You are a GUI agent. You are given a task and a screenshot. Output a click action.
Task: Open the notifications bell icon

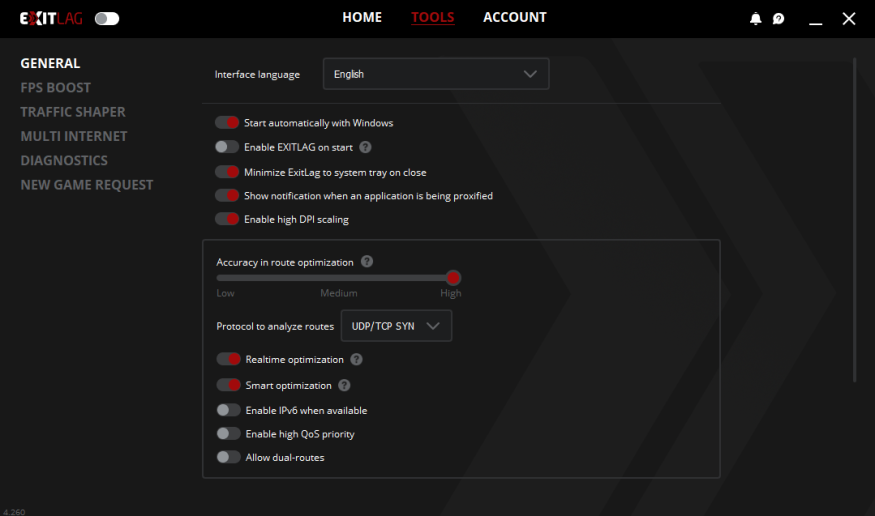pos(756,19)
